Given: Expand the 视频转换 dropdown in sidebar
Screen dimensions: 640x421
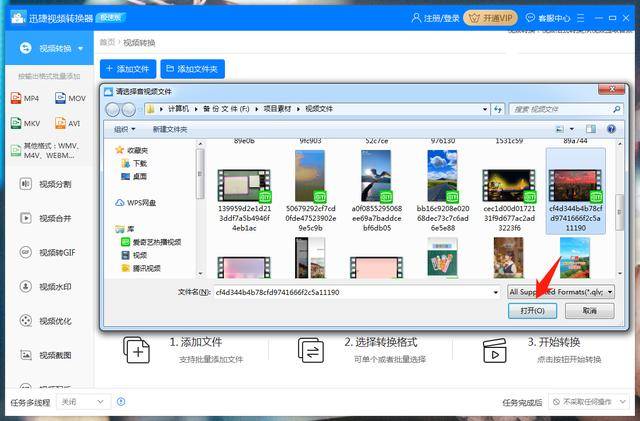Looking at the screenshot, I should click(x=80, y=48).
